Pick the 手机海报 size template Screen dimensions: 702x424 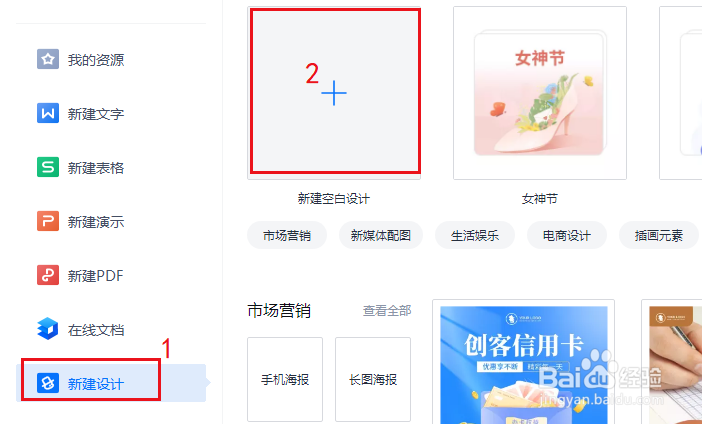(285, 379)
